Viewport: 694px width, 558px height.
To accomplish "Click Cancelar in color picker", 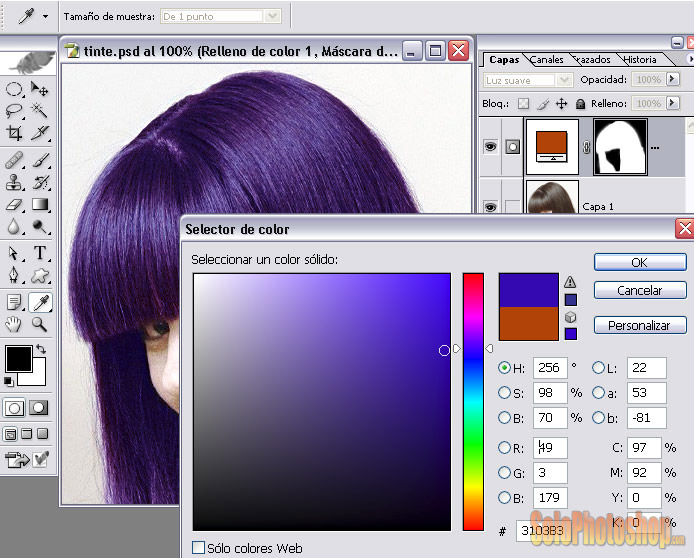I will [x=640, y=290].
